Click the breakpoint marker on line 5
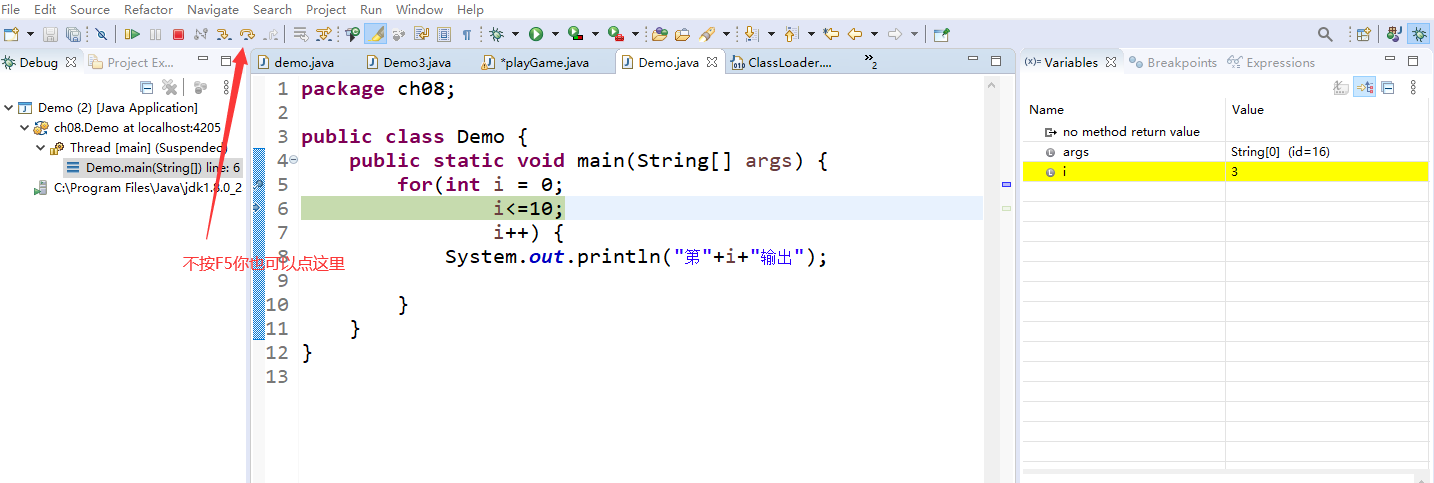 (x=258, y=185)
